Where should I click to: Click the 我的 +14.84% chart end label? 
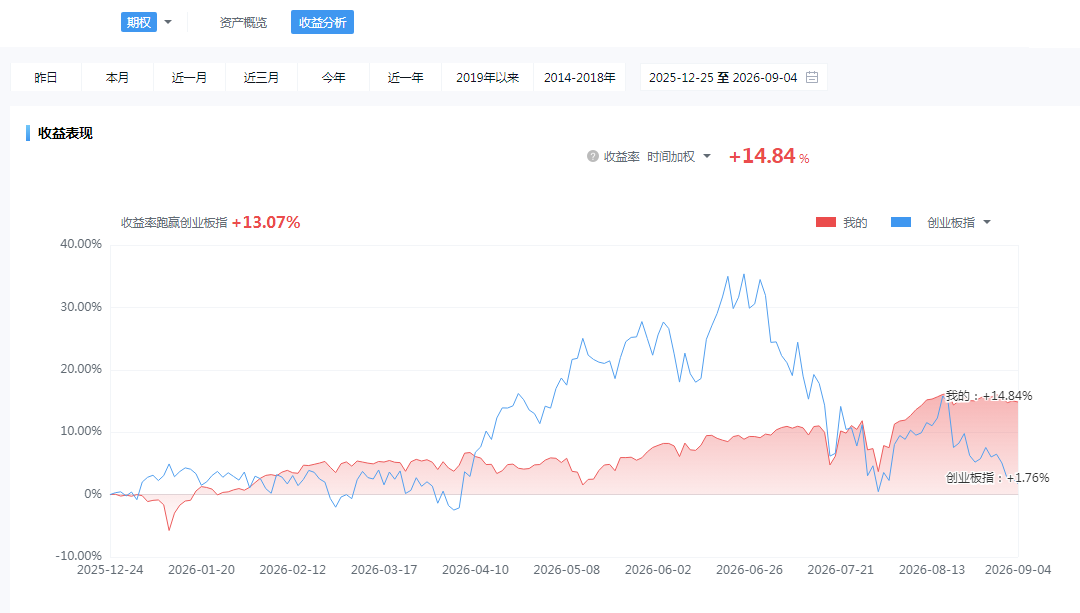(988, 395)
